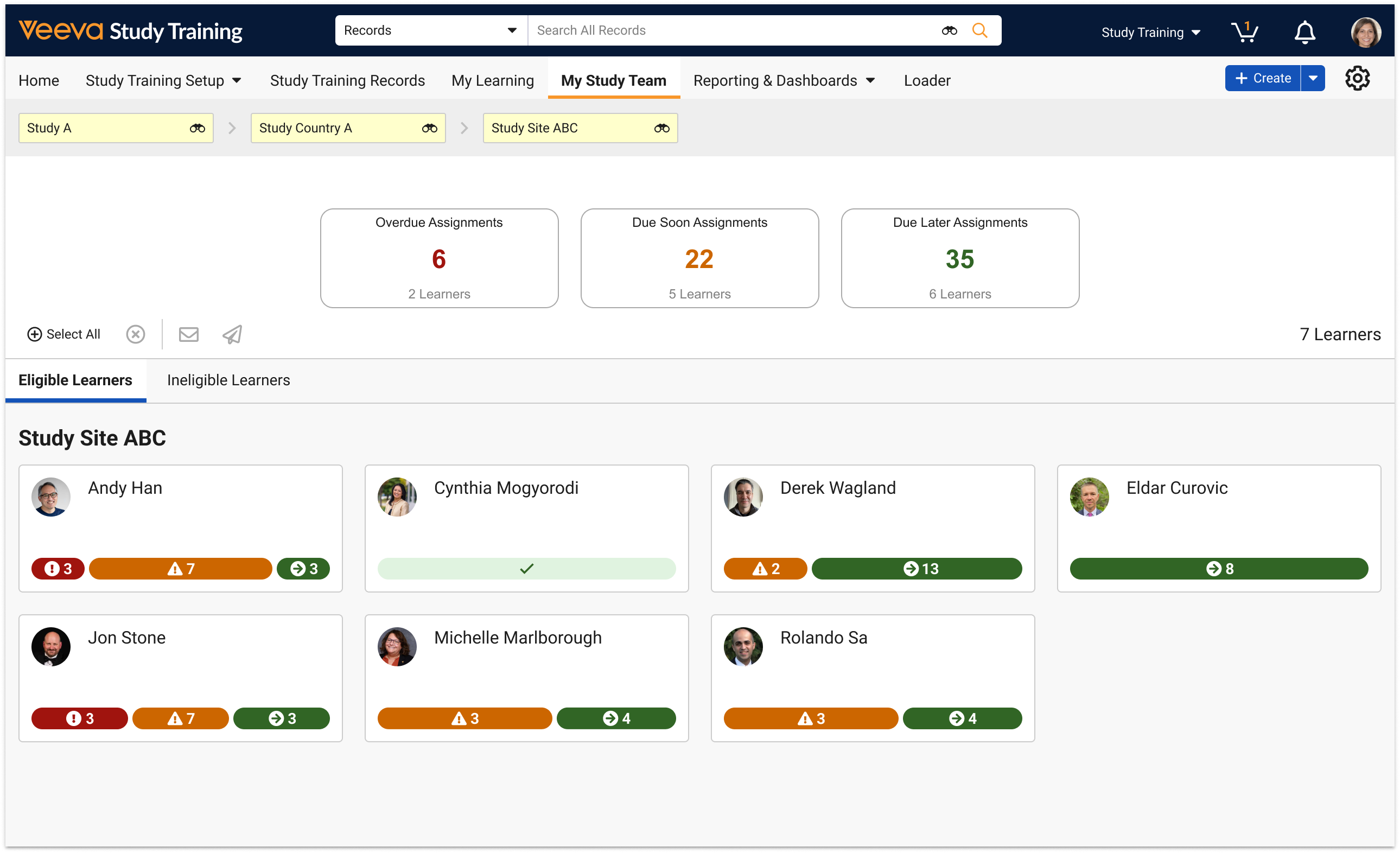Click binoculars icon in search bar

tap(949, 30)
